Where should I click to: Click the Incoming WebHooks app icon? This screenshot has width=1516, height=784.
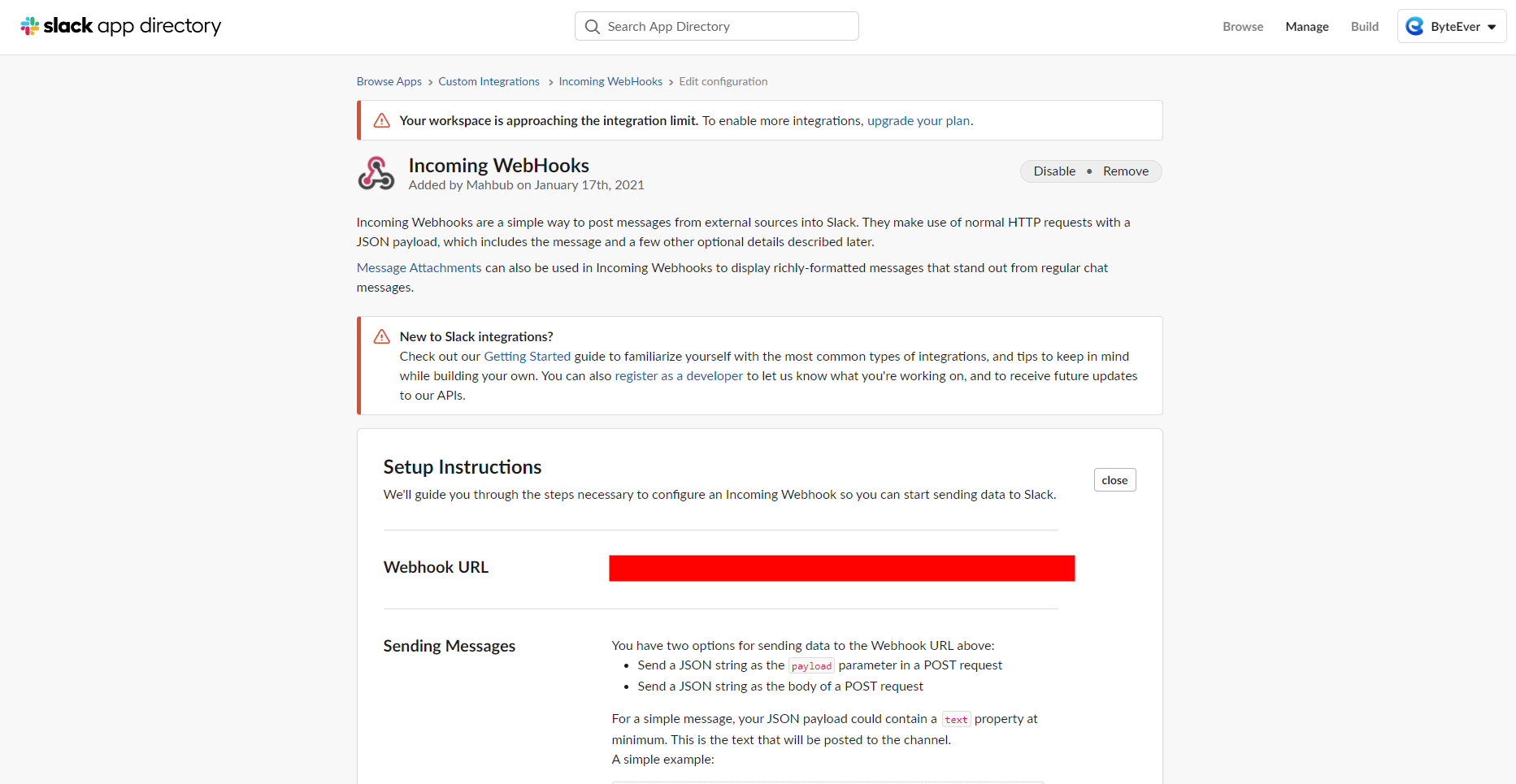point(376,173)
